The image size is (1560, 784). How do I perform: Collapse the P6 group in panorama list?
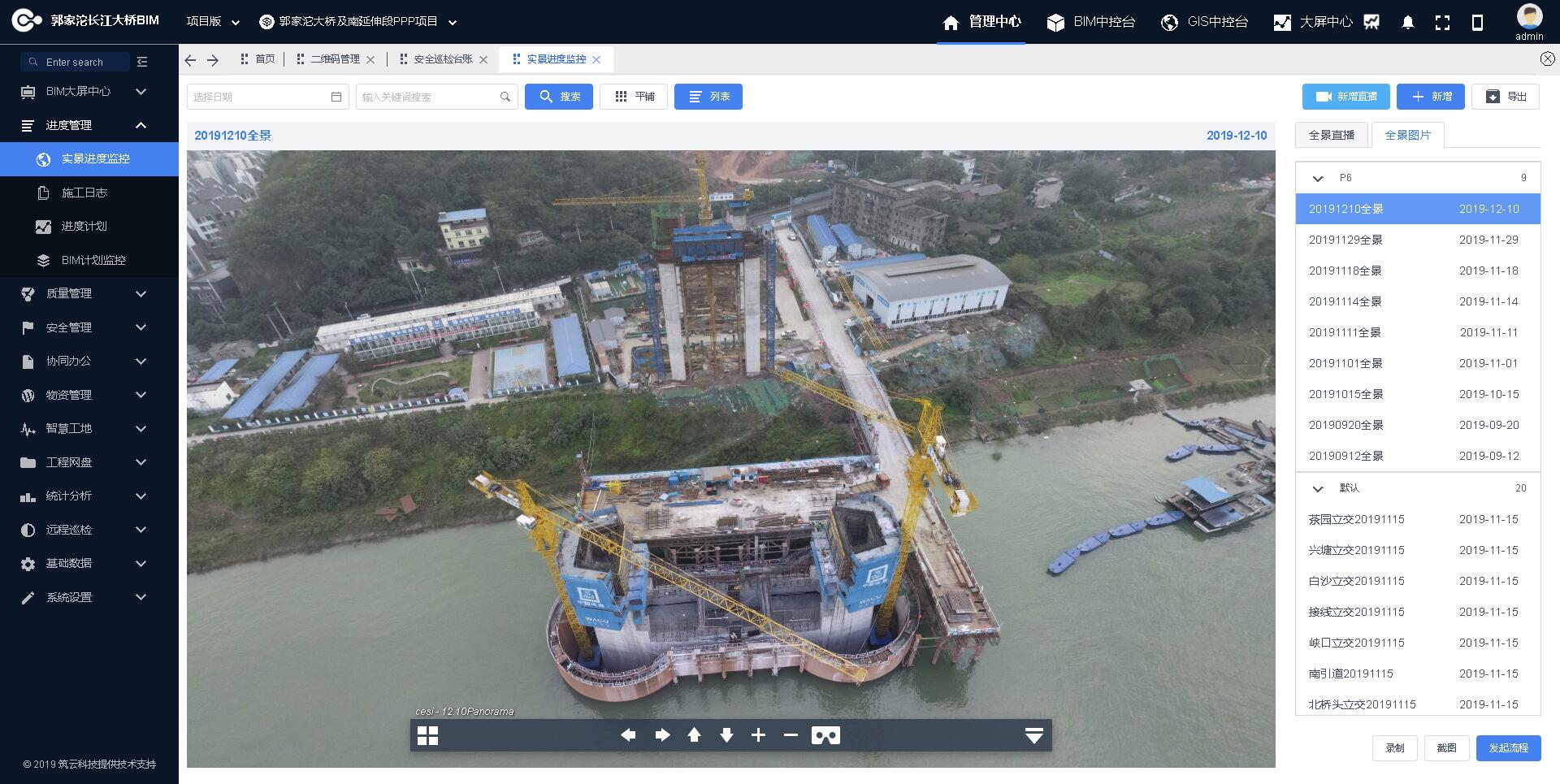pyautogui.click(x=1318, y=178)
